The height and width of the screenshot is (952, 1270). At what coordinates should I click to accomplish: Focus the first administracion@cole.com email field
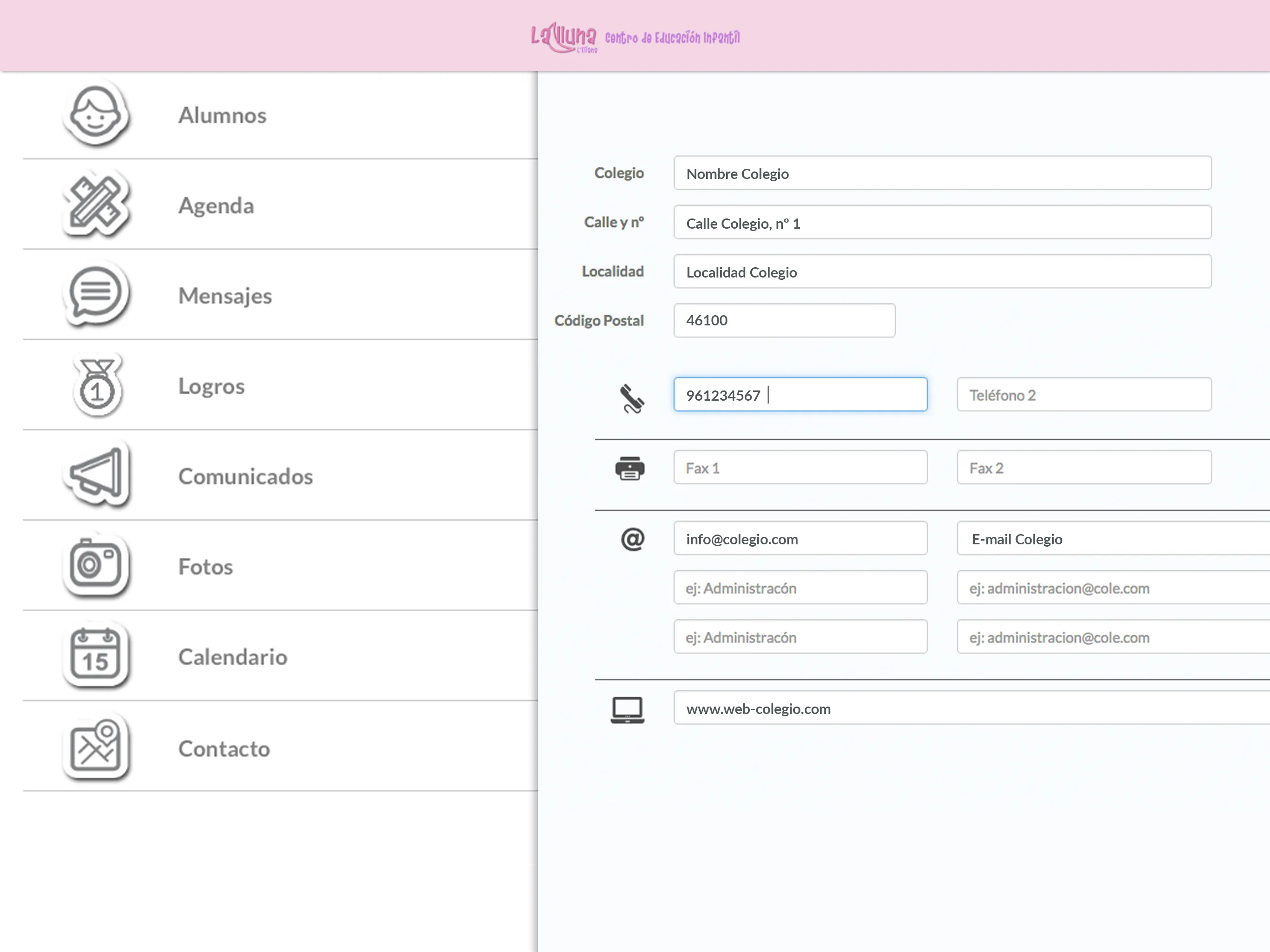point(1113,588)
